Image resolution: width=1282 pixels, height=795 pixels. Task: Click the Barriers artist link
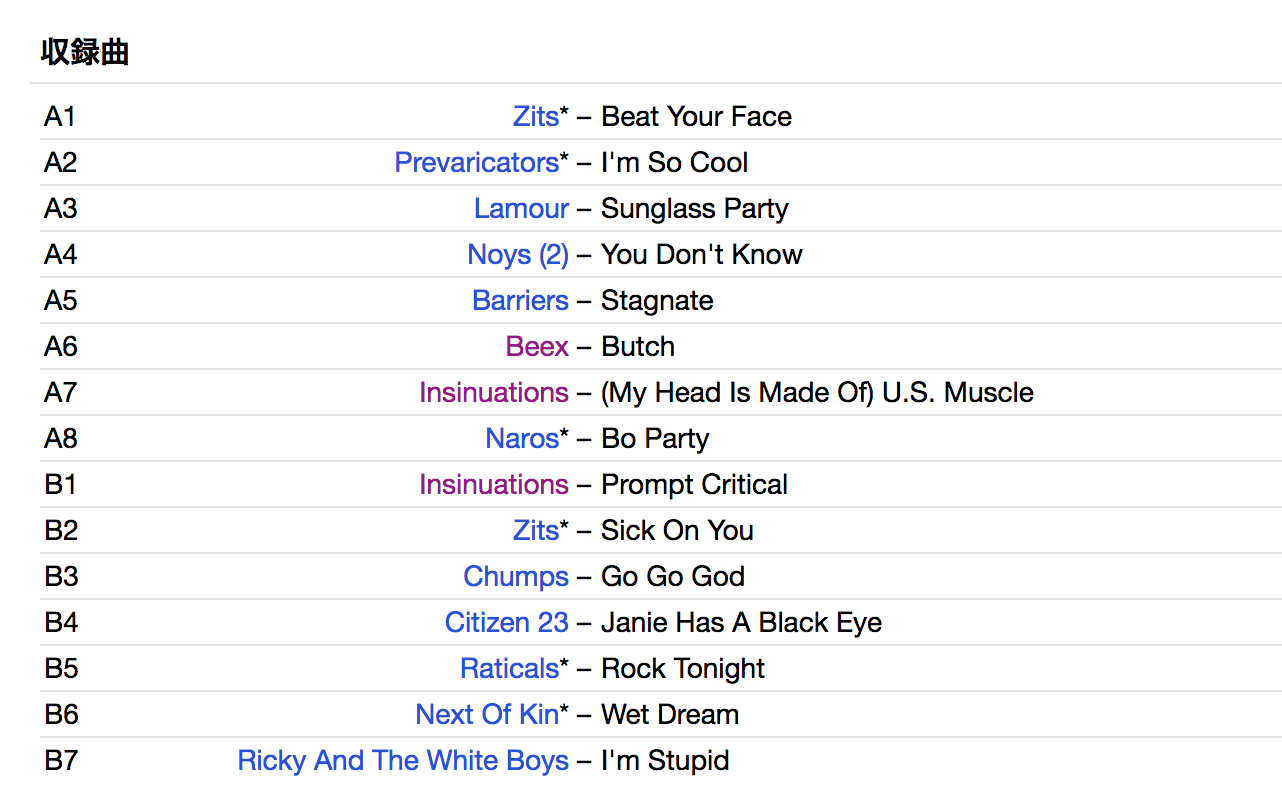520,301
